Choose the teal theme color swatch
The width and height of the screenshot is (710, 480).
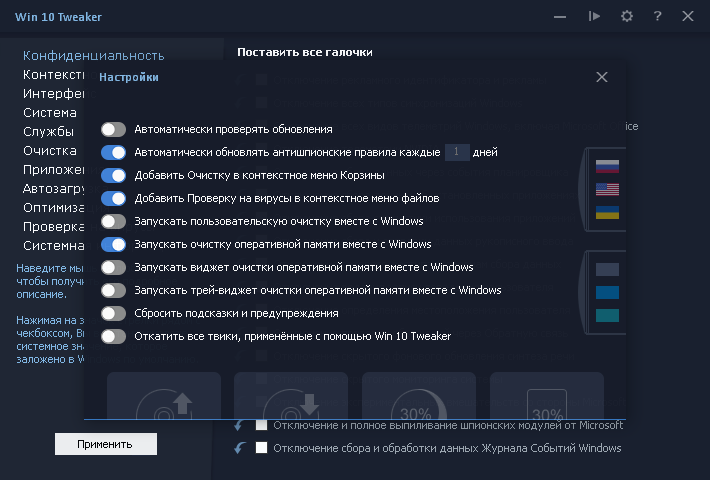pyautogui.click(x=607, y=316)
